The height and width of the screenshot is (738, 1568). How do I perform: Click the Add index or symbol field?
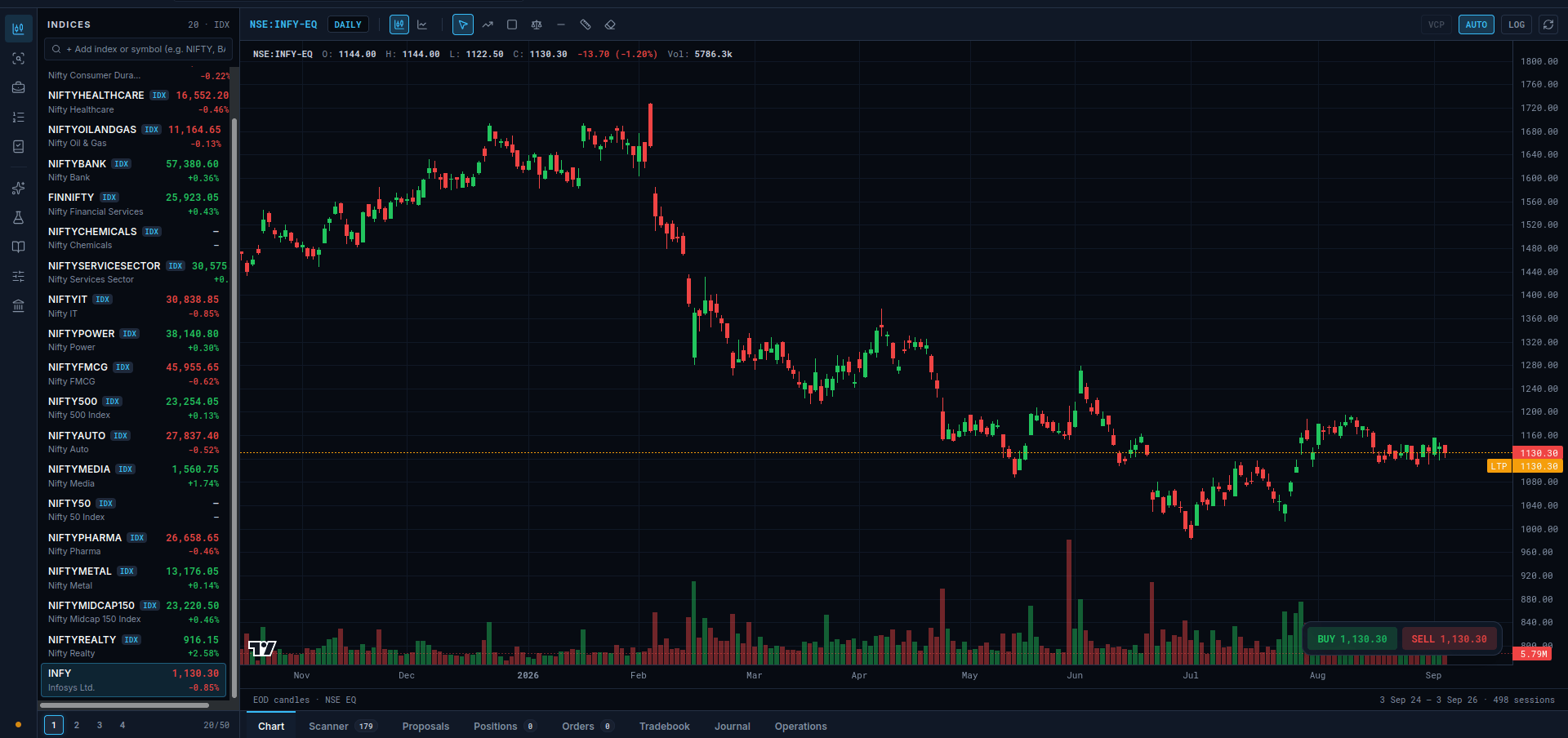click(x=137, y=49)
